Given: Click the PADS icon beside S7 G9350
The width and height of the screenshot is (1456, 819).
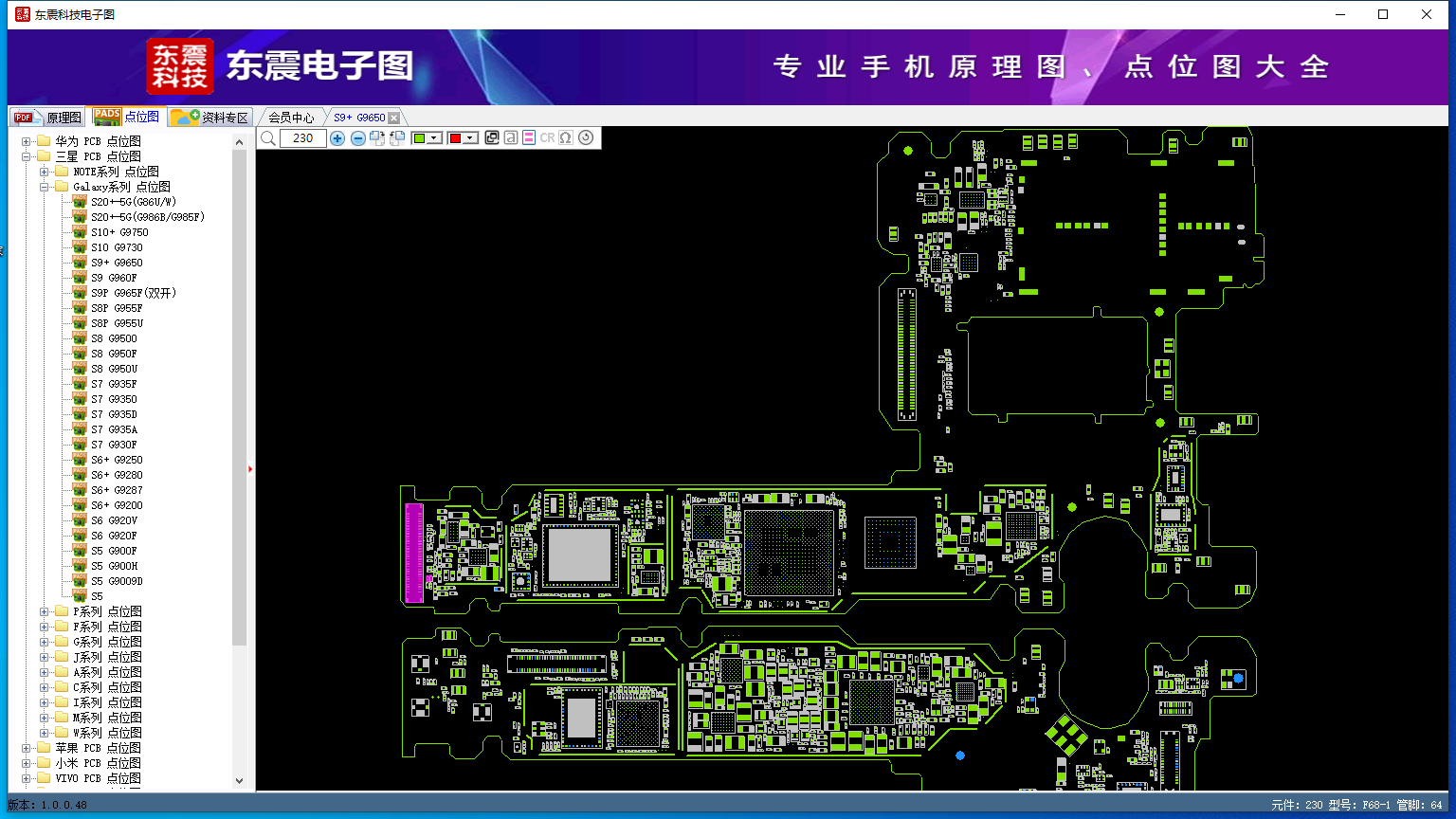Looking at the screenshot, I should point(80,399).
